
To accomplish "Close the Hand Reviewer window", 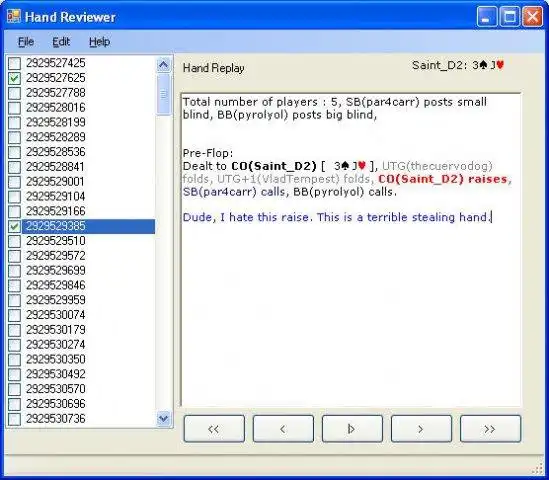I will (532, 16).
